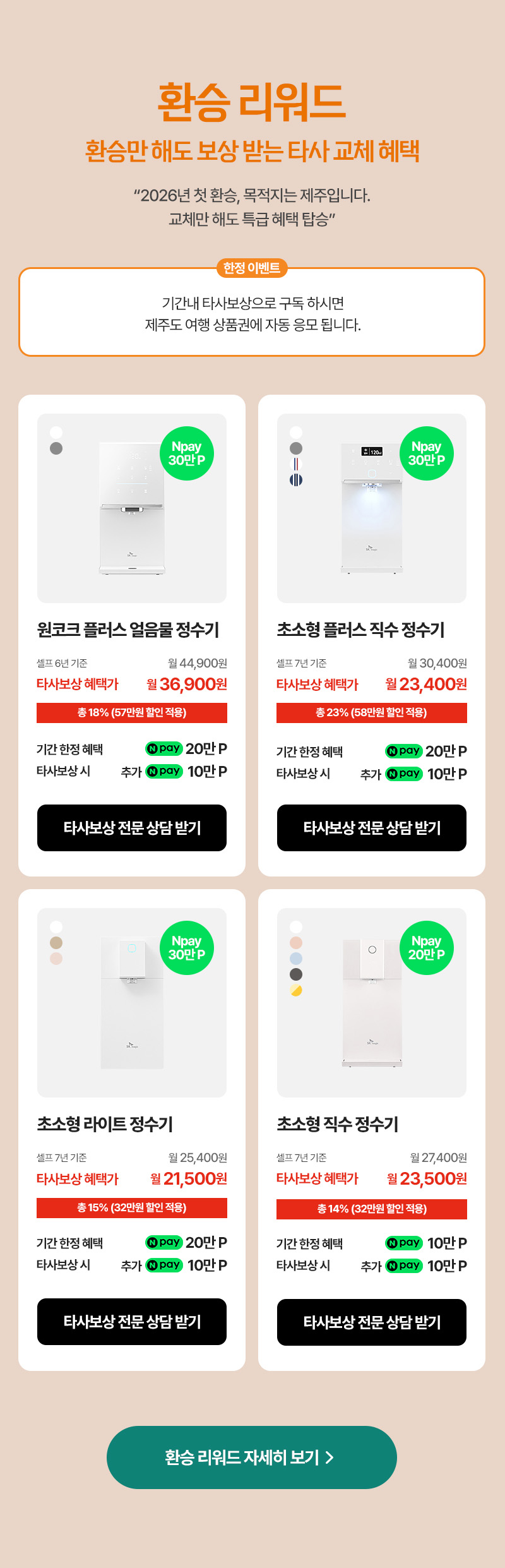Choose the navy striped color for 초소형 플러스 직수 정수기
Image resolution: width=505 pixels, height=1568 pixels.
(296, 480)
